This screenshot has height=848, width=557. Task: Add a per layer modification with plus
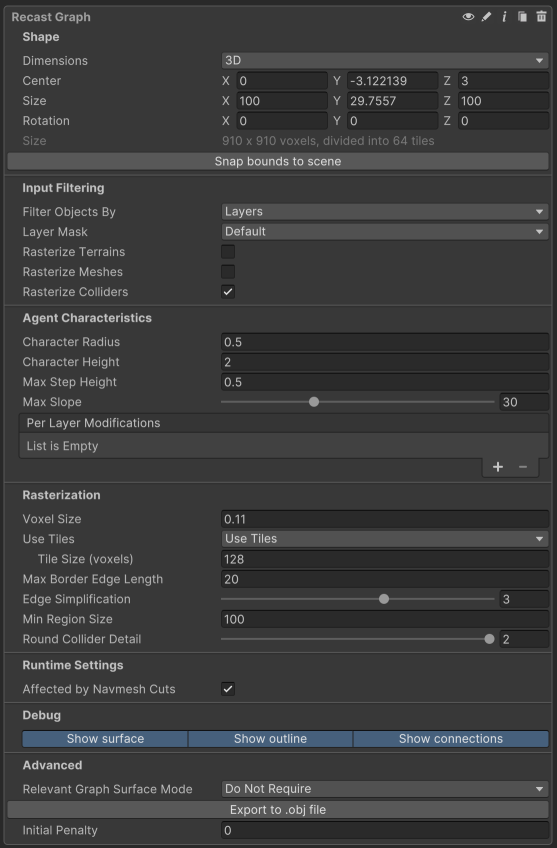pos(498,467)
